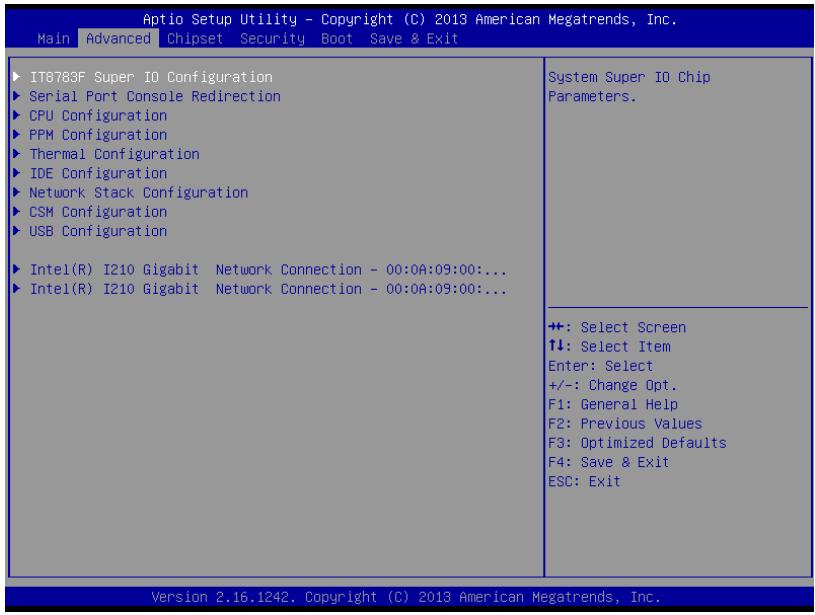Open USB Configuration submenu text
The width and height of the screenshot is (815, 615).
(x=98, y=231)
